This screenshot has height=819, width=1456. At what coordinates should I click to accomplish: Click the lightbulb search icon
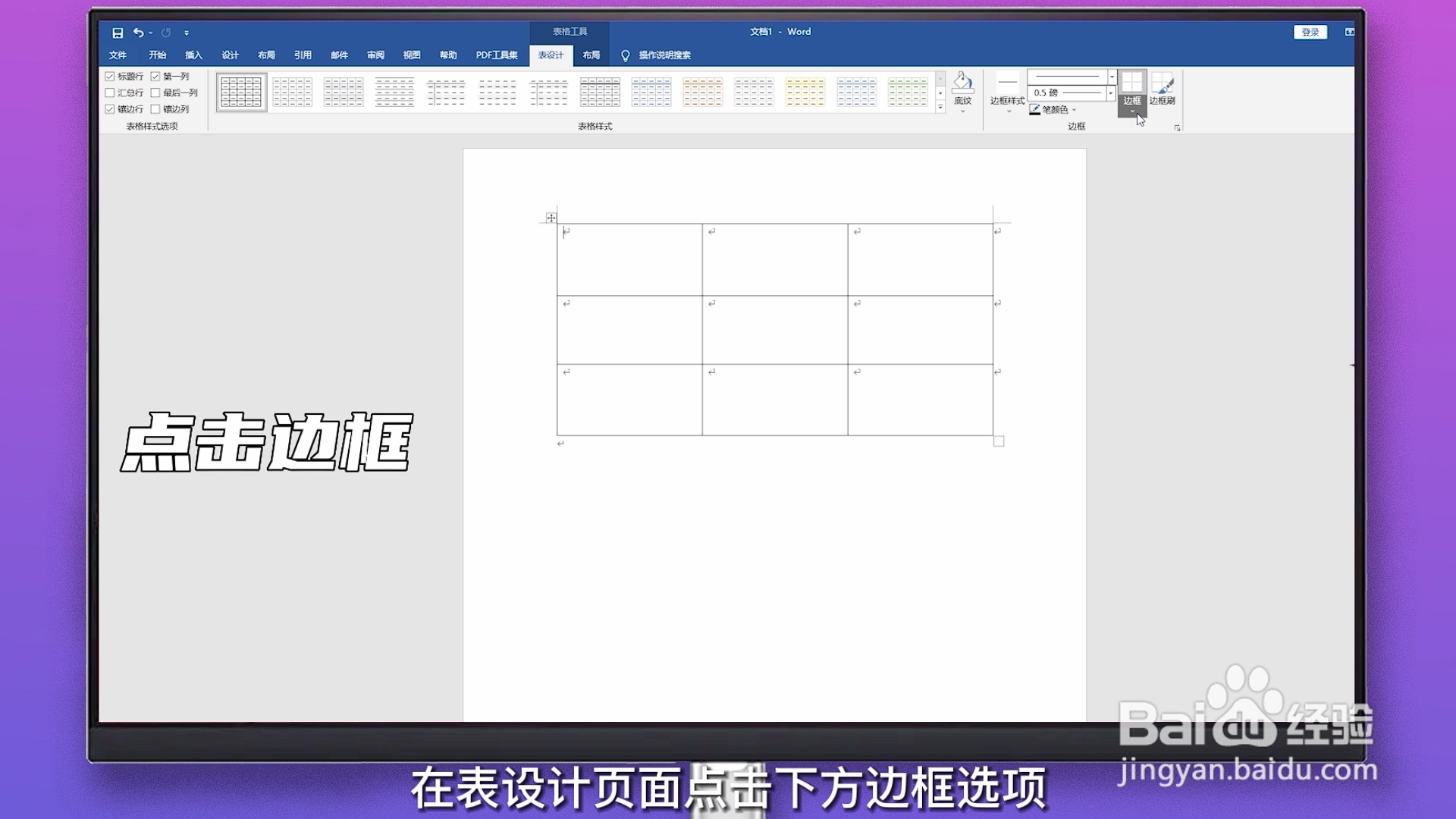click(x=626, y=55)
